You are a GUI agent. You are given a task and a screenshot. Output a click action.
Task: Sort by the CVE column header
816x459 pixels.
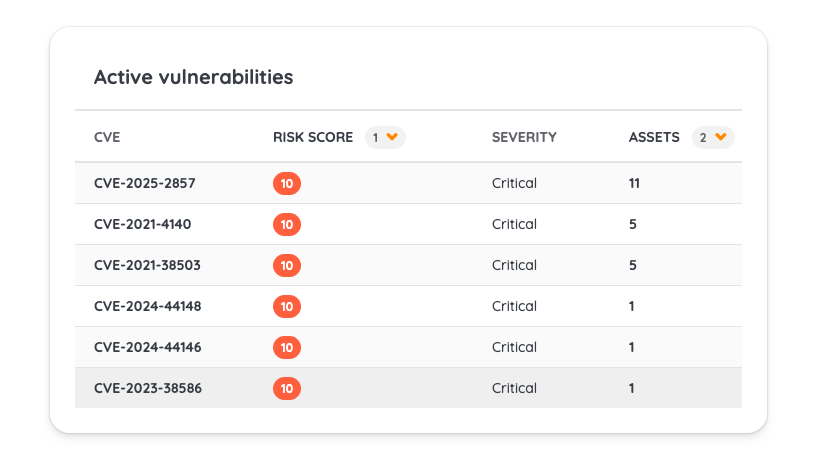[x=107, y=137]
